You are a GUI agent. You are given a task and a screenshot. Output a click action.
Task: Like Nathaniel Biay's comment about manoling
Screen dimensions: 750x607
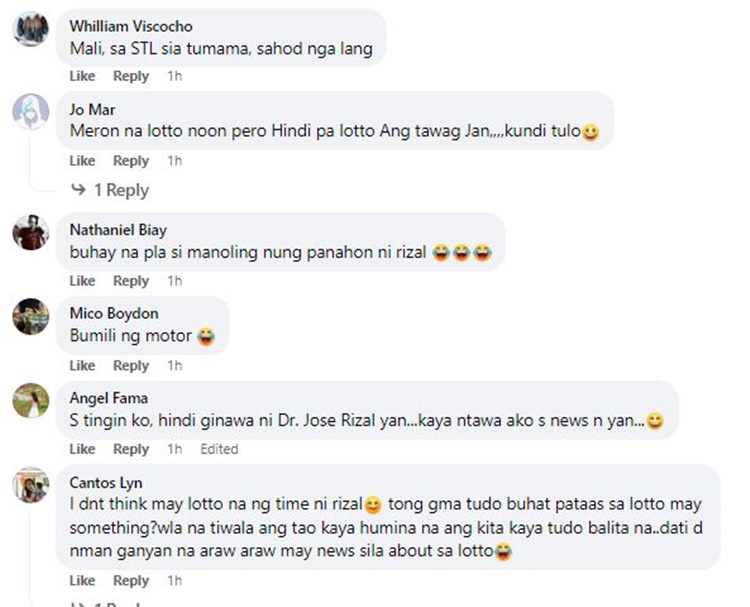pyautogui.click(x=82, y=281)
